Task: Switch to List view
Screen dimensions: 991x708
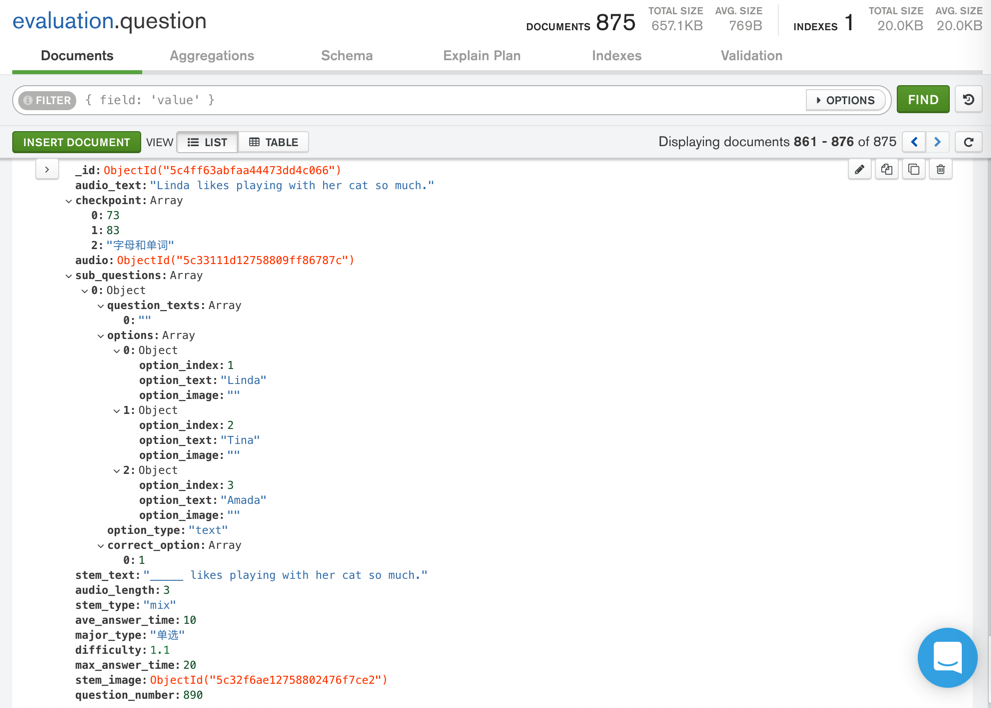Action: 207,142
